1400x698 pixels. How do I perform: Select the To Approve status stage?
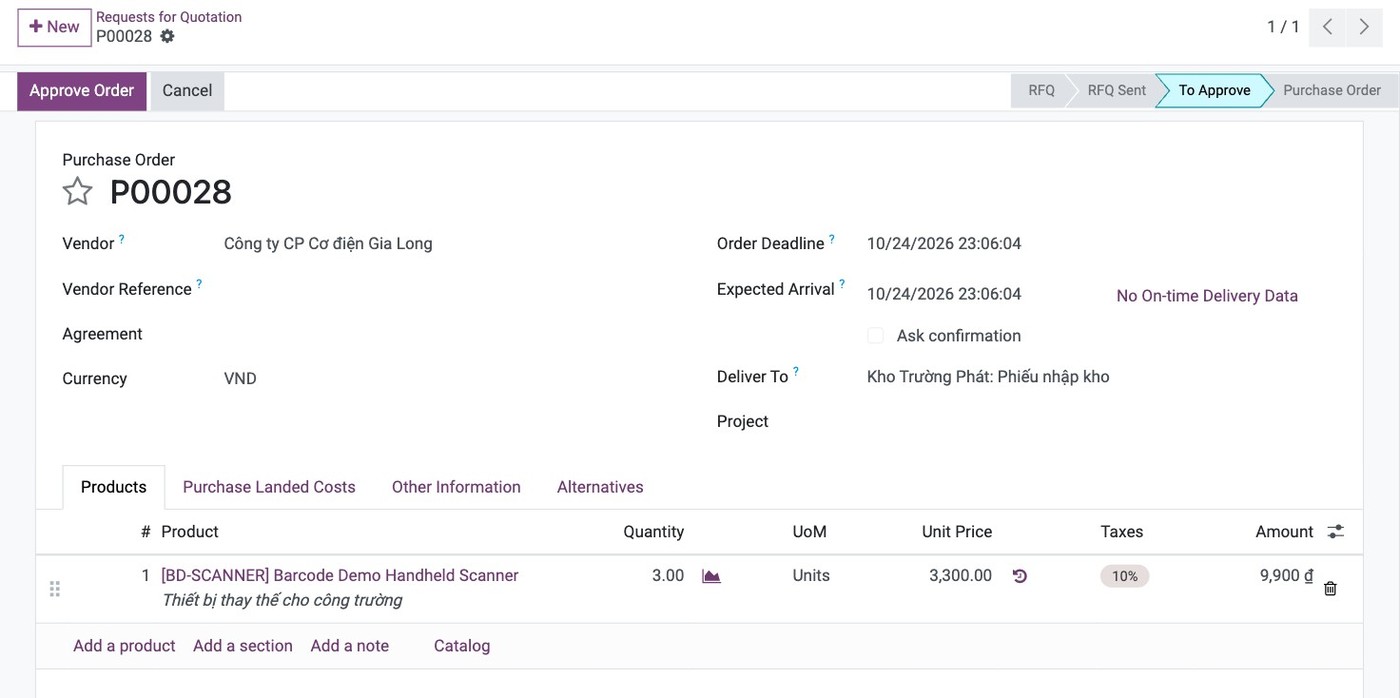coord(1214,90)
